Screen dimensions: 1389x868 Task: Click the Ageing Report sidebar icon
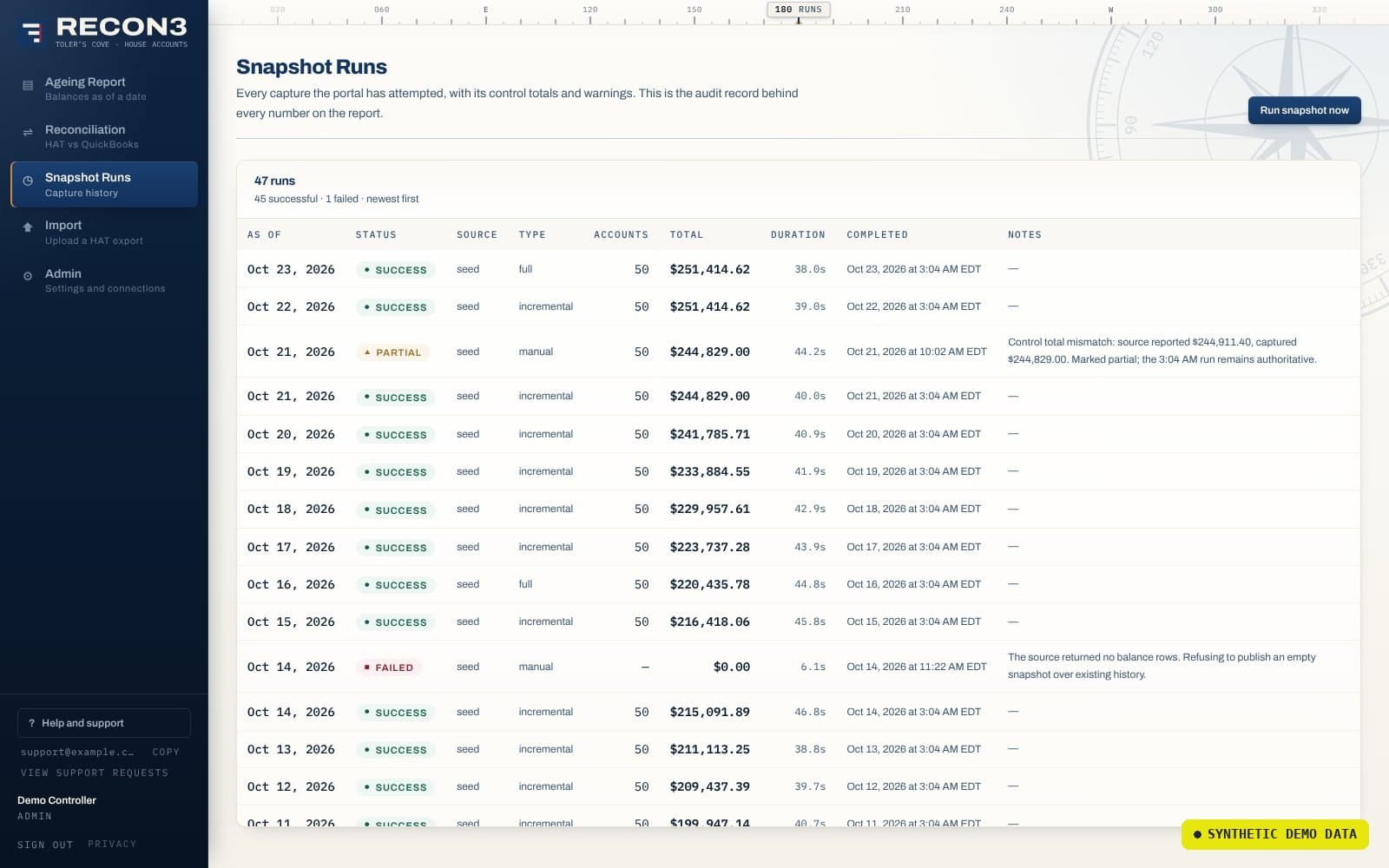pyautogui.click(x=28, y=85)
